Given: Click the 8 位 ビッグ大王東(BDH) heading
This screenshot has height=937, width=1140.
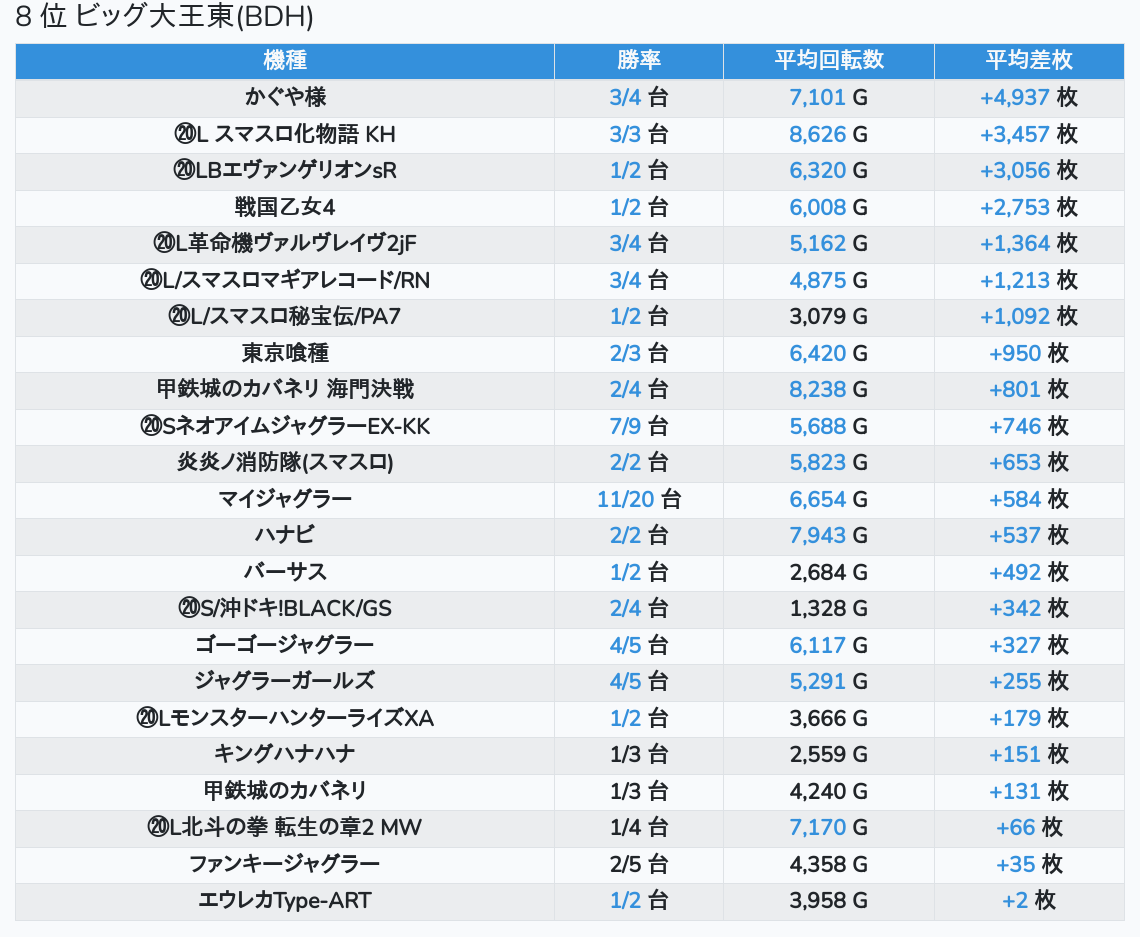Looking at the screenshot, I should point(165,17).
